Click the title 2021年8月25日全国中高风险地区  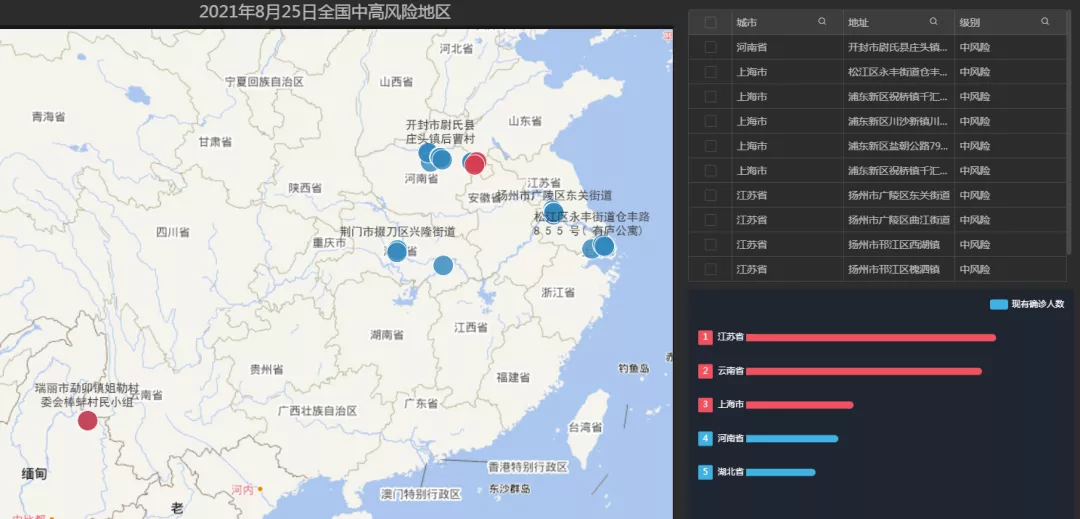(325, 12)
